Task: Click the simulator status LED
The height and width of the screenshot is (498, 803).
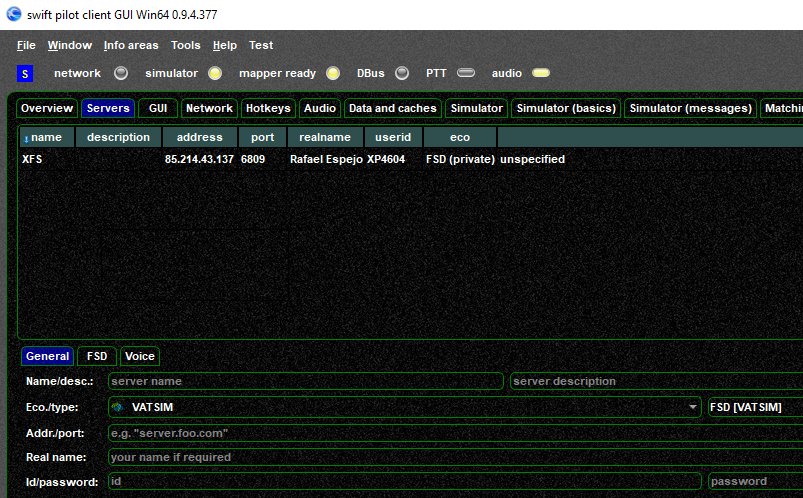Action: click(x=215, y=73)
